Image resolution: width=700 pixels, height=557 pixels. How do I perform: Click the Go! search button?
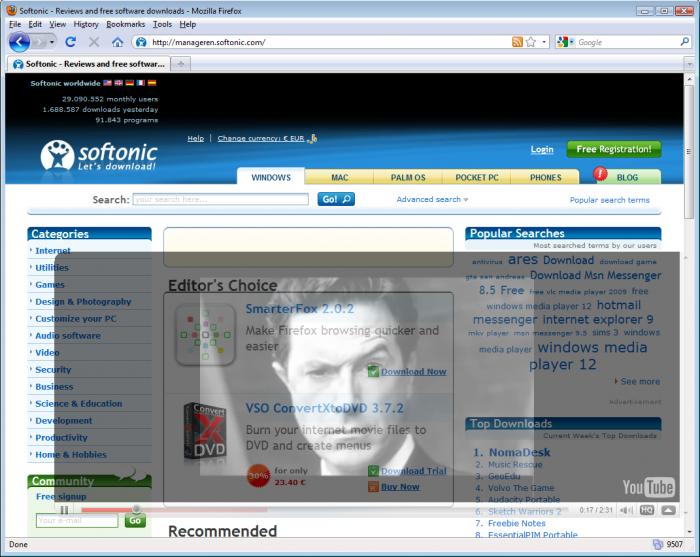tap(336, 199)
